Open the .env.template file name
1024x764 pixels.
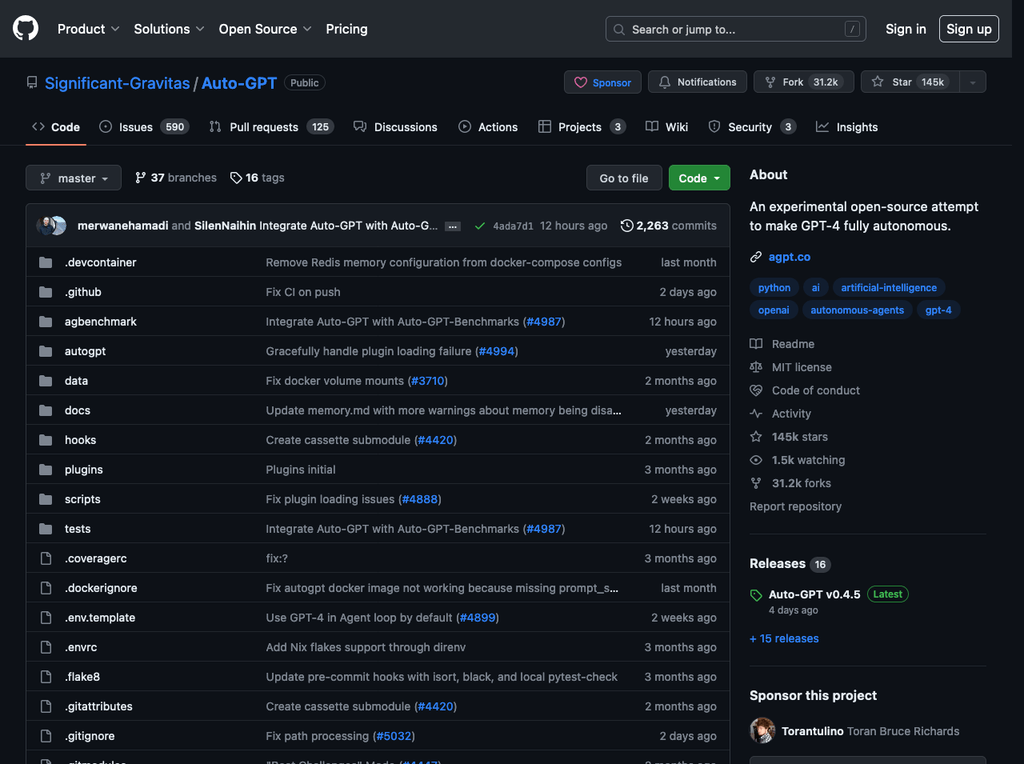[100, 618]
